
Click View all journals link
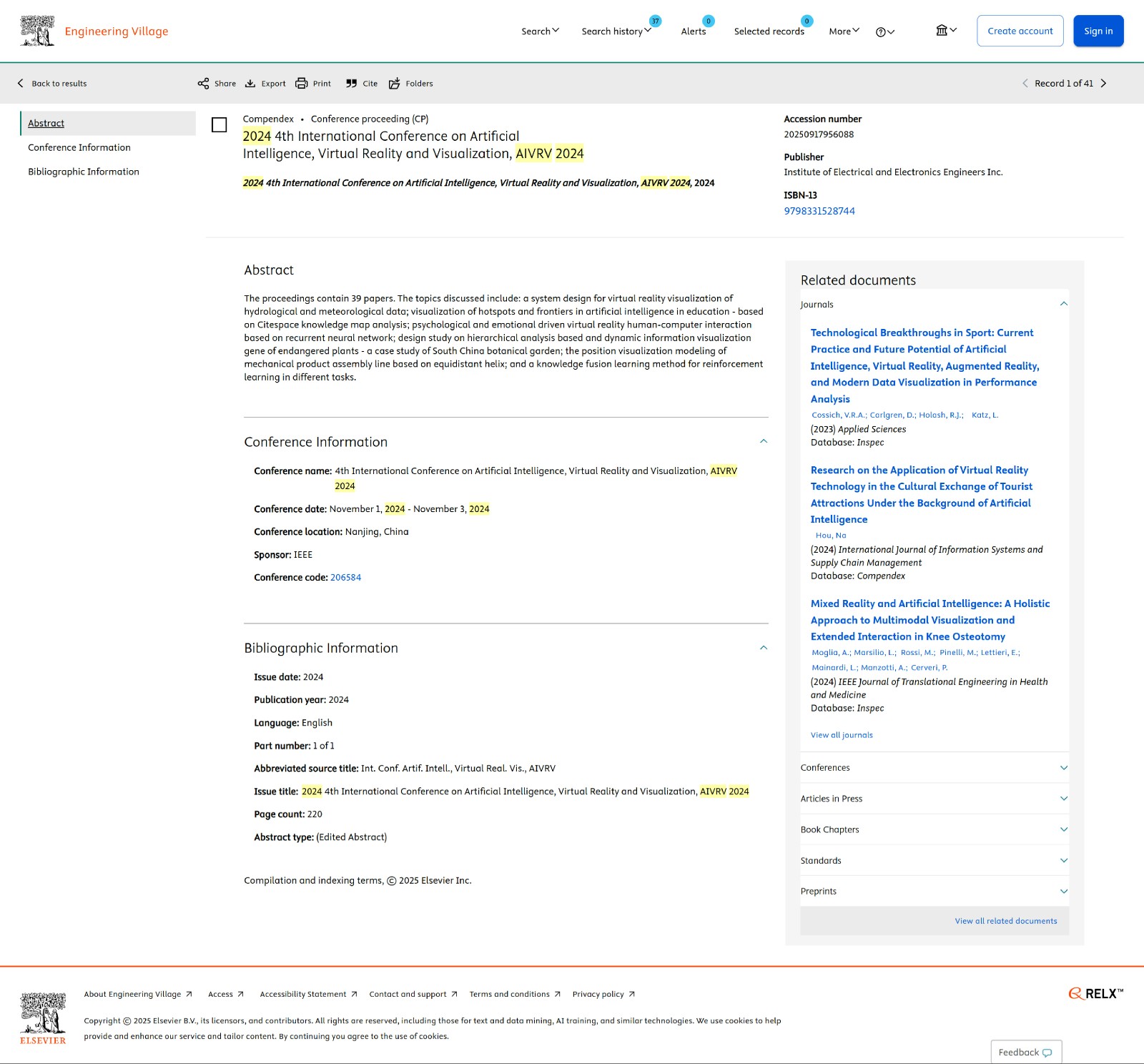(x=842, y=735)
